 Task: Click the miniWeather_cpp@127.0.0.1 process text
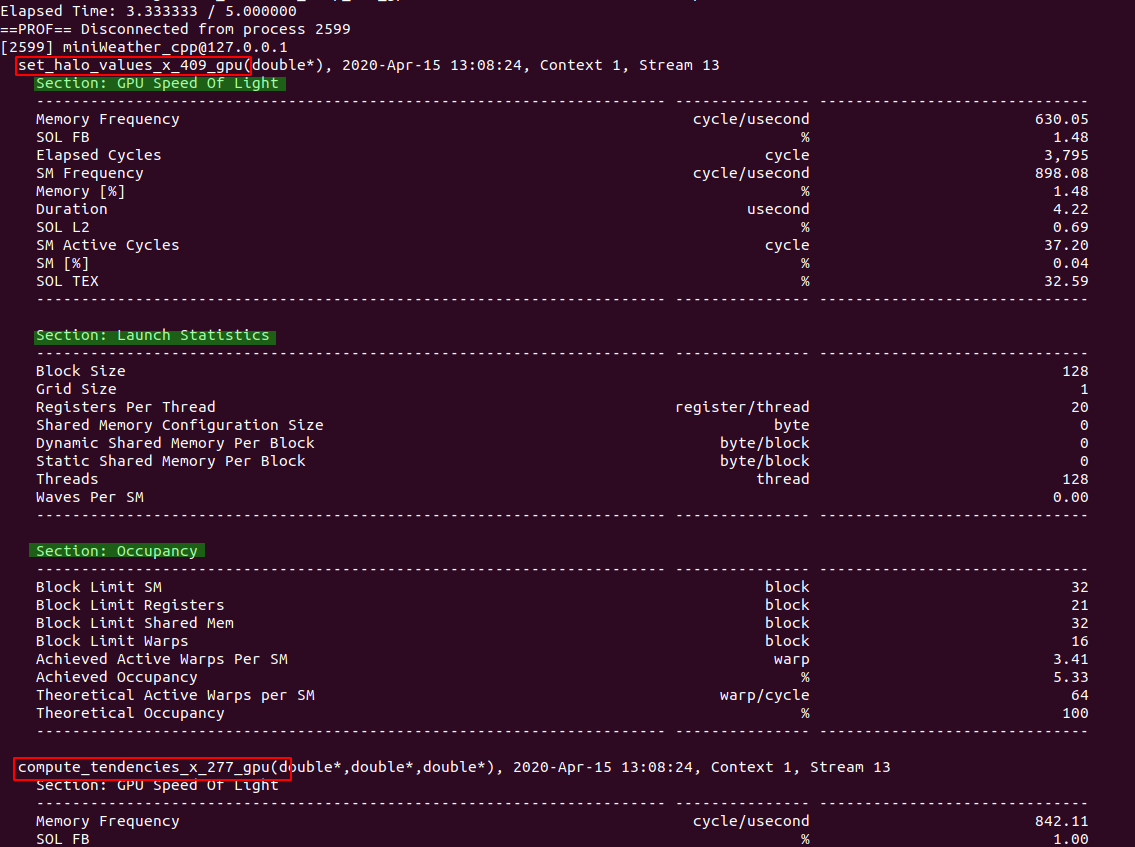pyautogui.click(x=174, y=47)
